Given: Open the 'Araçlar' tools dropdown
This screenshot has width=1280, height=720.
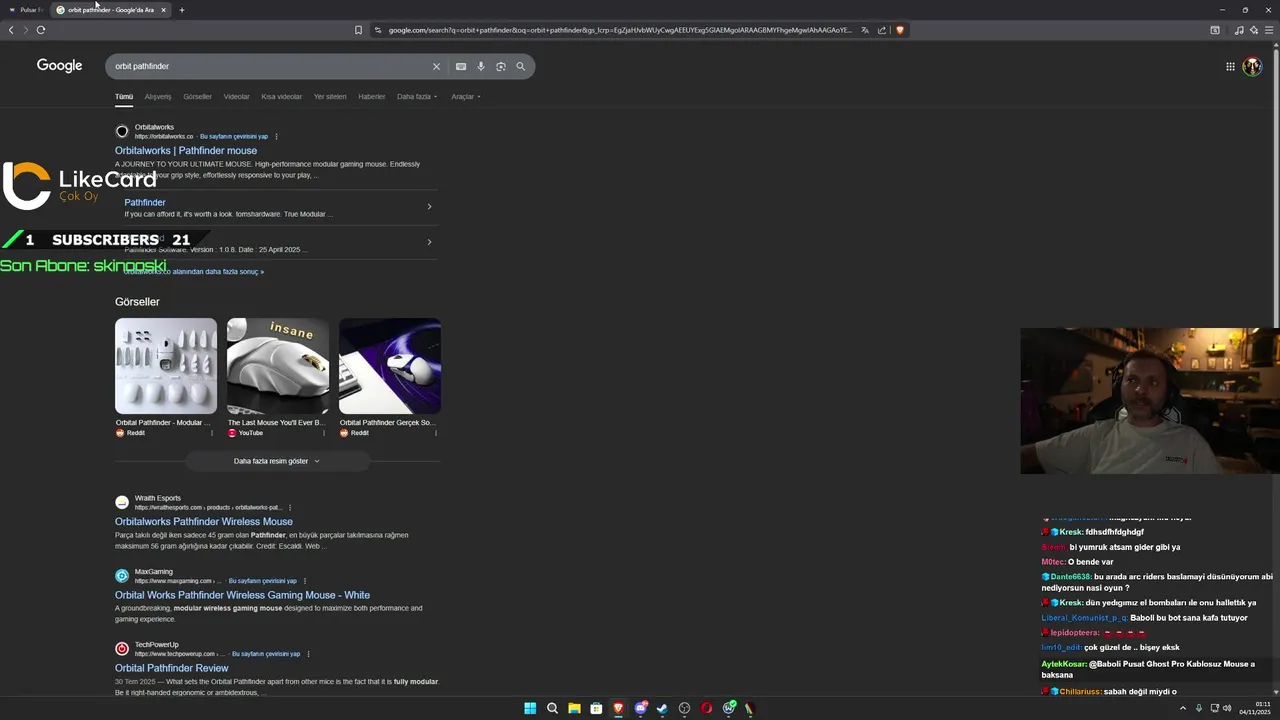Looking at the screenshot, I should point(466,97).
